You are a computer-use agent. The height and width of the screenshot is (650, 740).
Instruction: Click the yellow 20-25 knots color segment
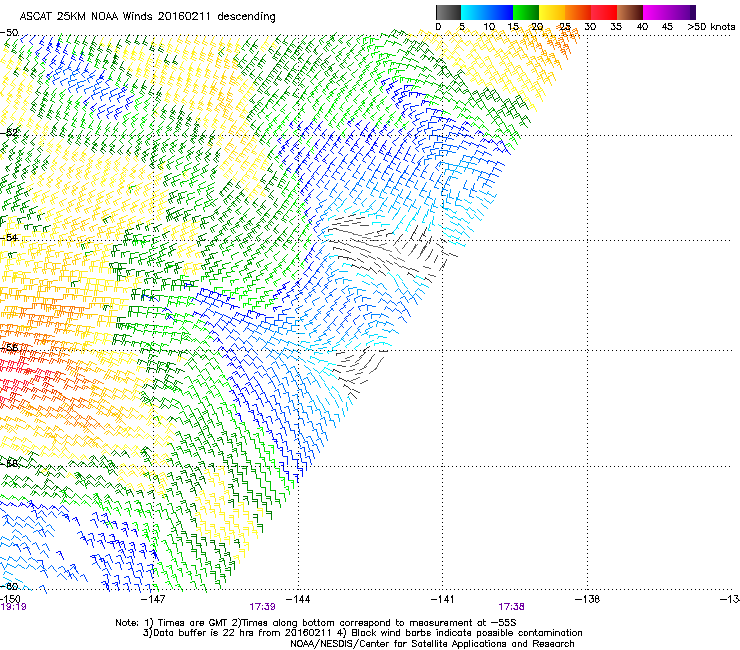[552, 12]
